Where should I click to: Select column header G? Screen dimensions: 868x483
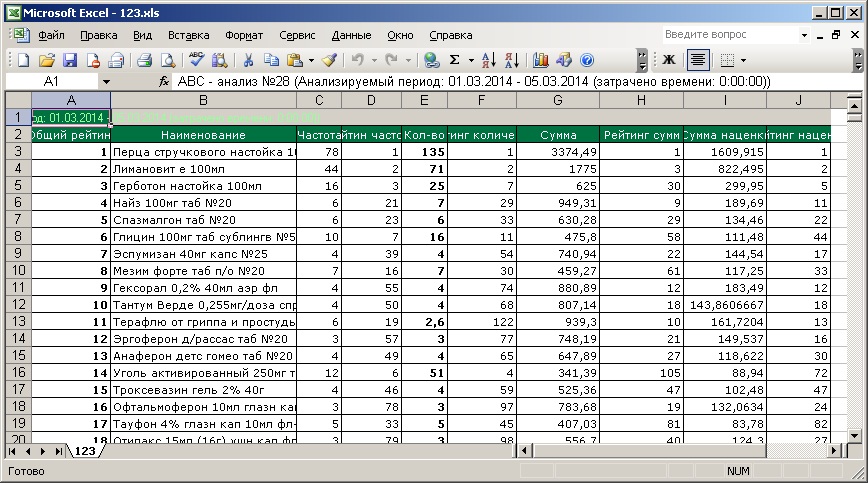[557, 100]
